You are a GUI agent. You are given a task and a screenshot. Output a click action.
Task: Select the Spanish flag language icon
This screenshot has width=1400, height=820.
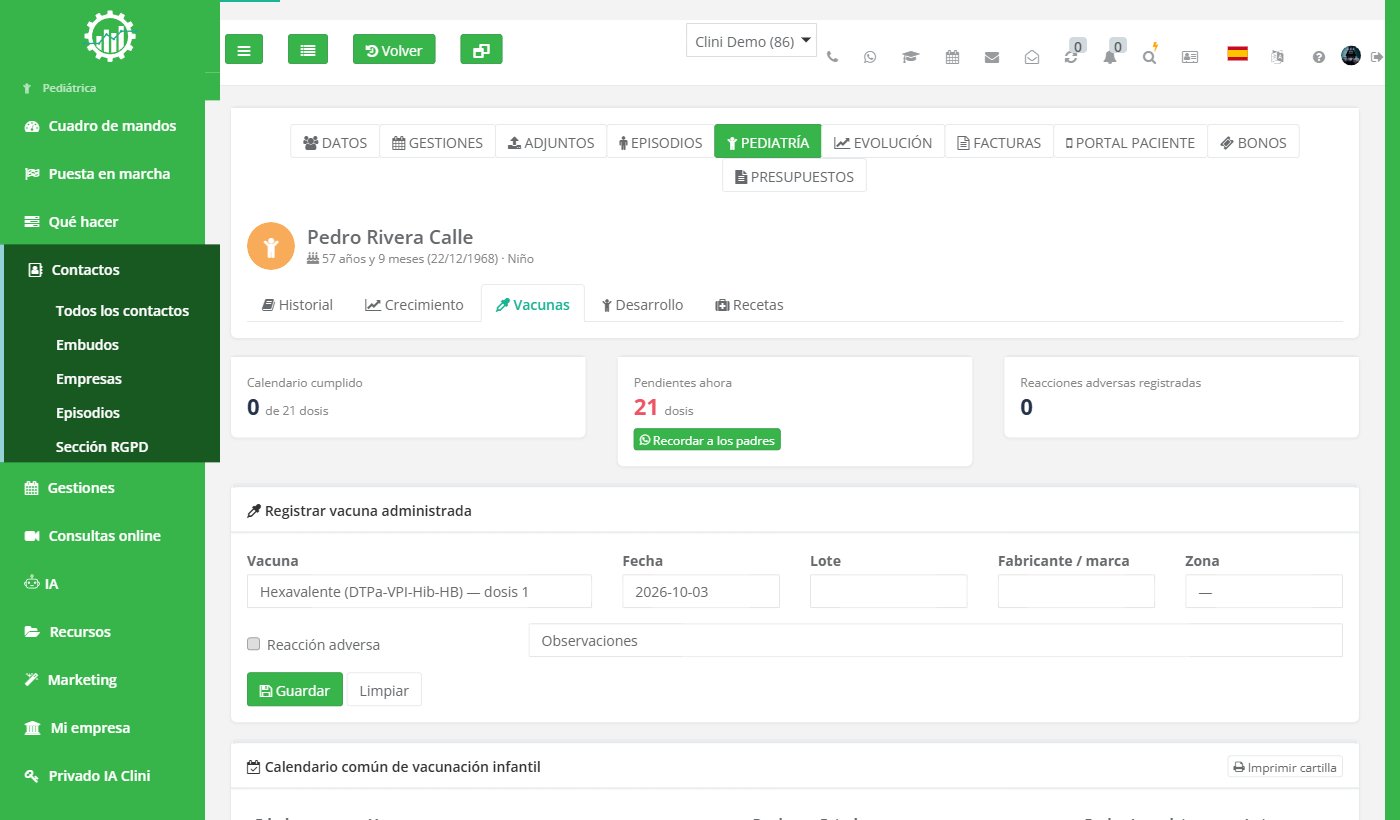[1238, 54]
